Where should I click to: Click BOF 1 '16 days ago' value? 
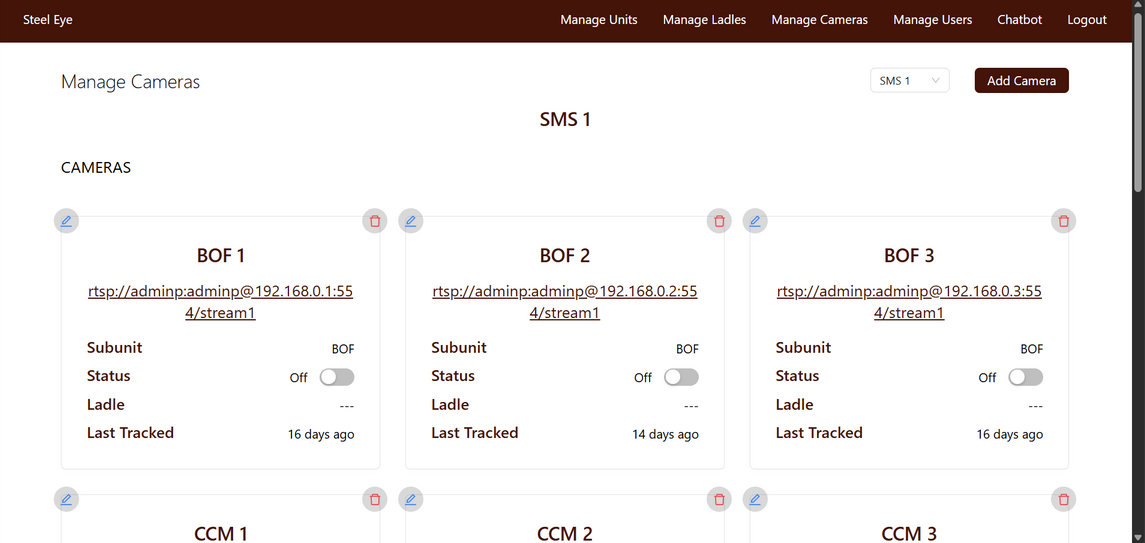[321, 434]
